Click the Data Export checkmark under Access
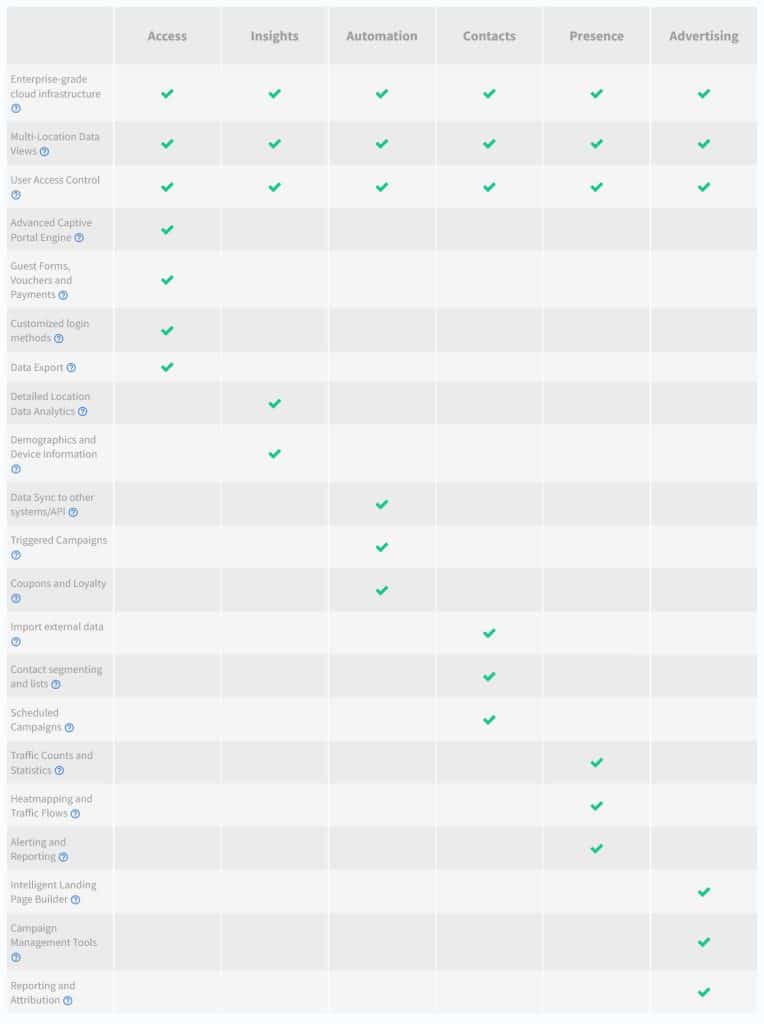The width and height of the screenshot is (764, 1024). tap(167, 367)
